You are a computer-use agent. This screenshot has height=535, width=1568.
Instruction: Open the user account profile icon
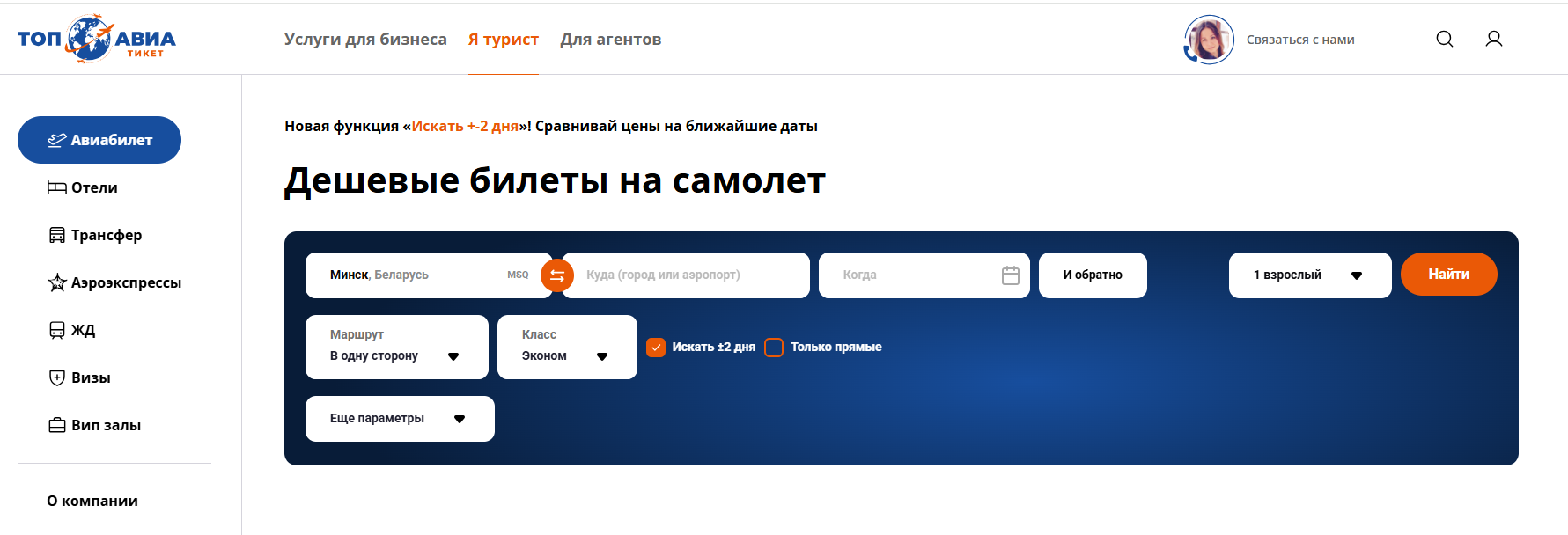point(1493,39)
